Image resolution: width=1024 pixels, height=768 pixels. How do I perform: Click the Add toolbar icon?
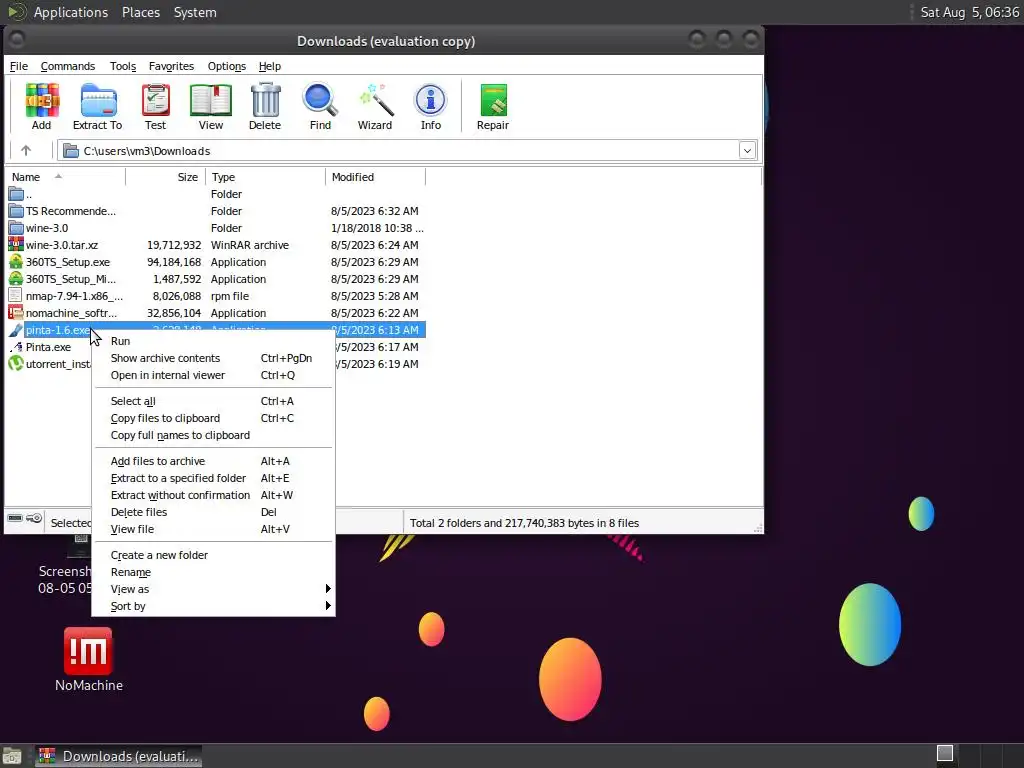tap(42, 101)
